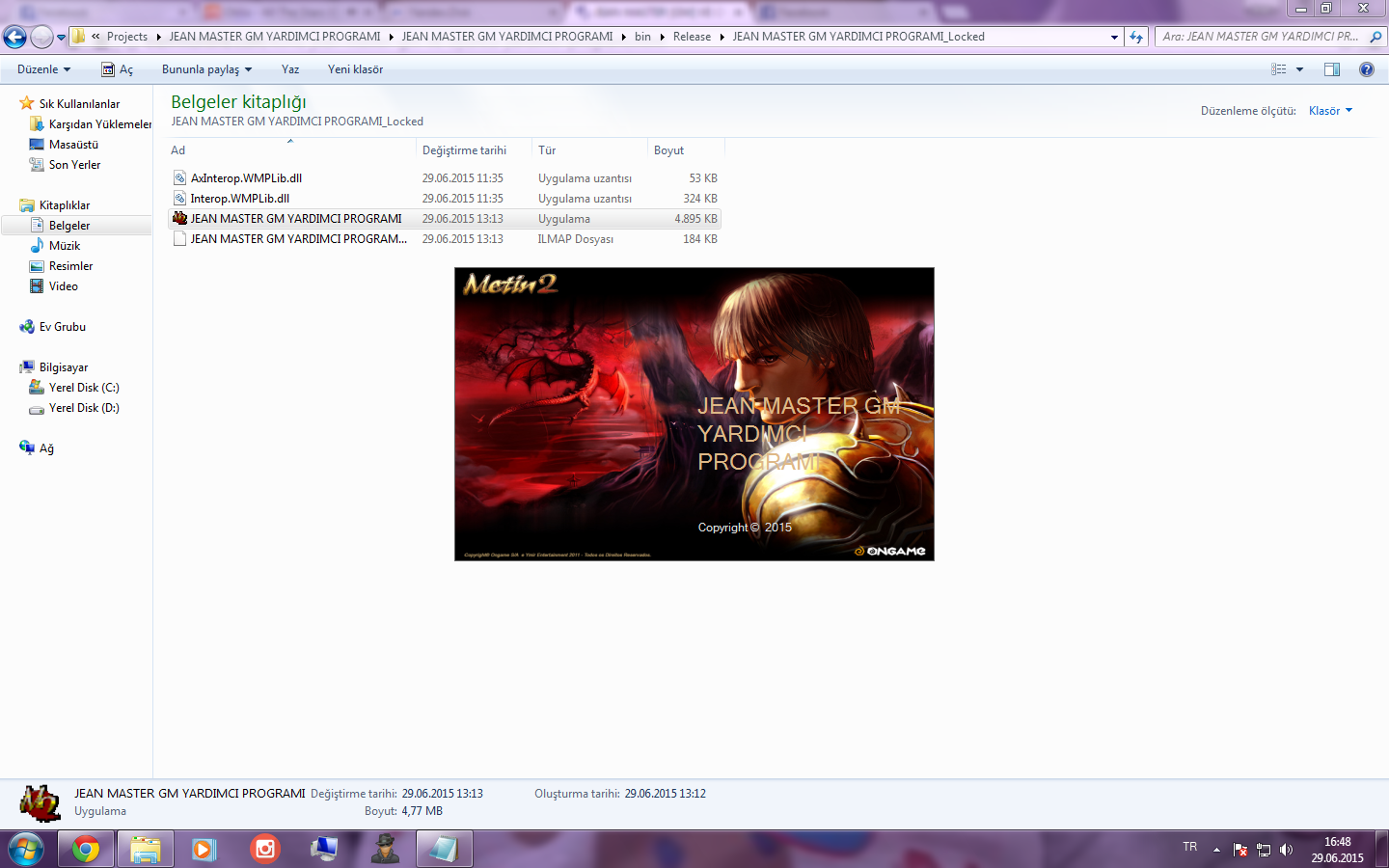Viewport: 1389px width, 868px height.
Task: Expand the arrow after the Release breadcrumb
Action: point(722,37)
